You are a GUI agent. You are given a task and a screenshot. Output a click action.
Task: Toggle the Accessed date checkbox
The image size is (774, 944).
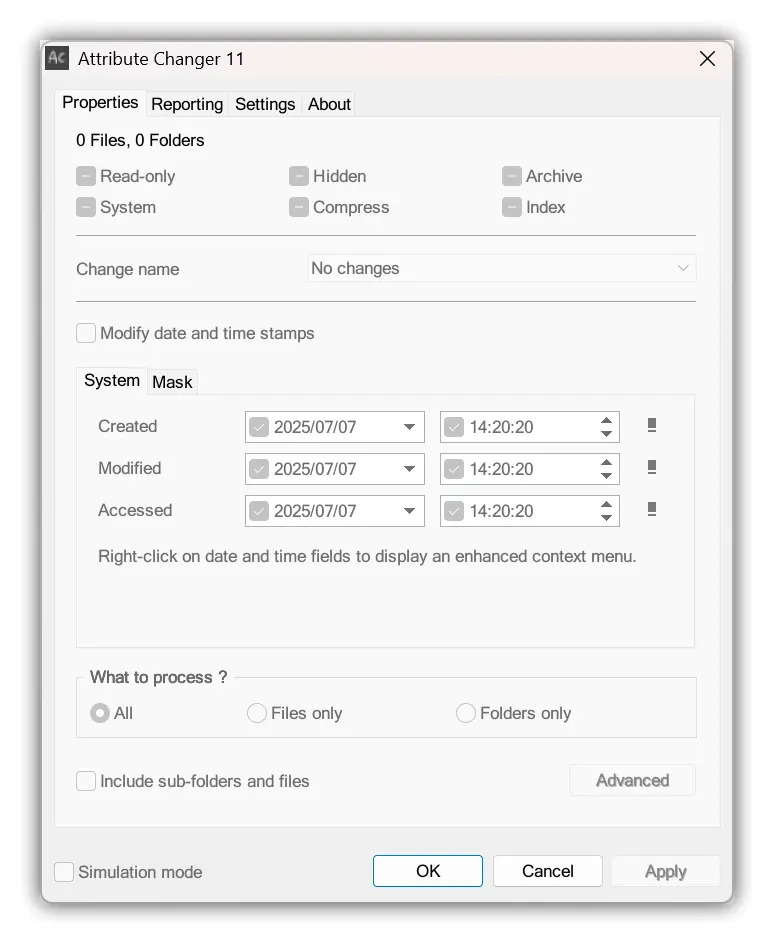coord(259,511)
